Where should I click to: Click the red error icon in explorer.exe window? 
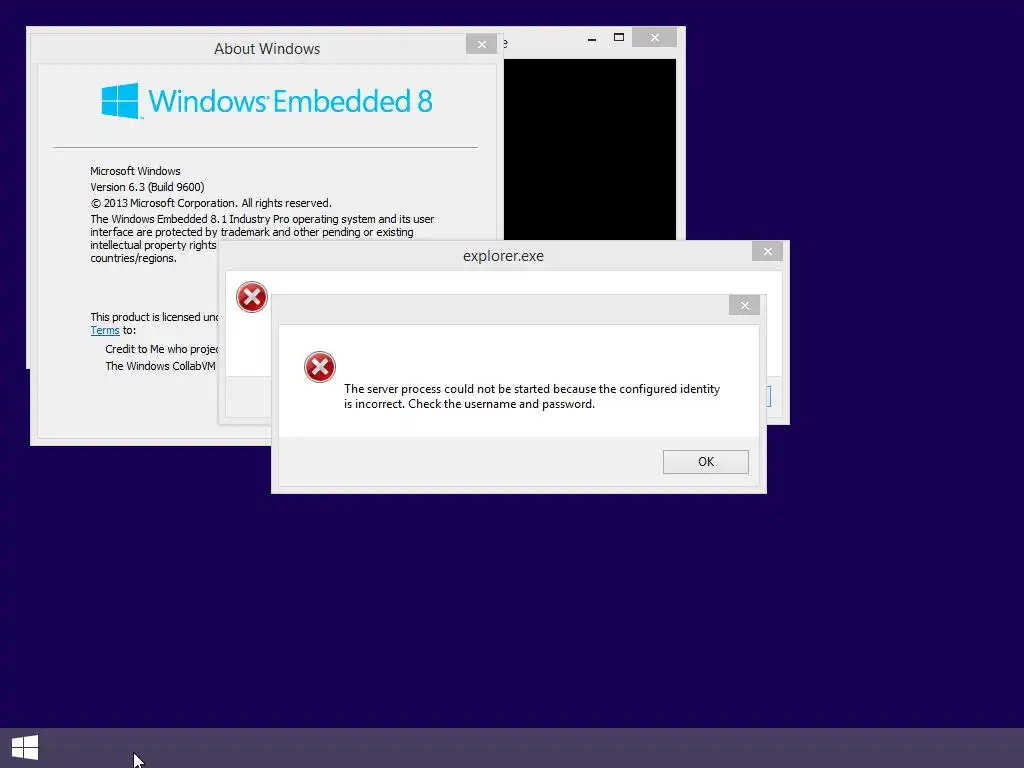[x=251, y=297]
